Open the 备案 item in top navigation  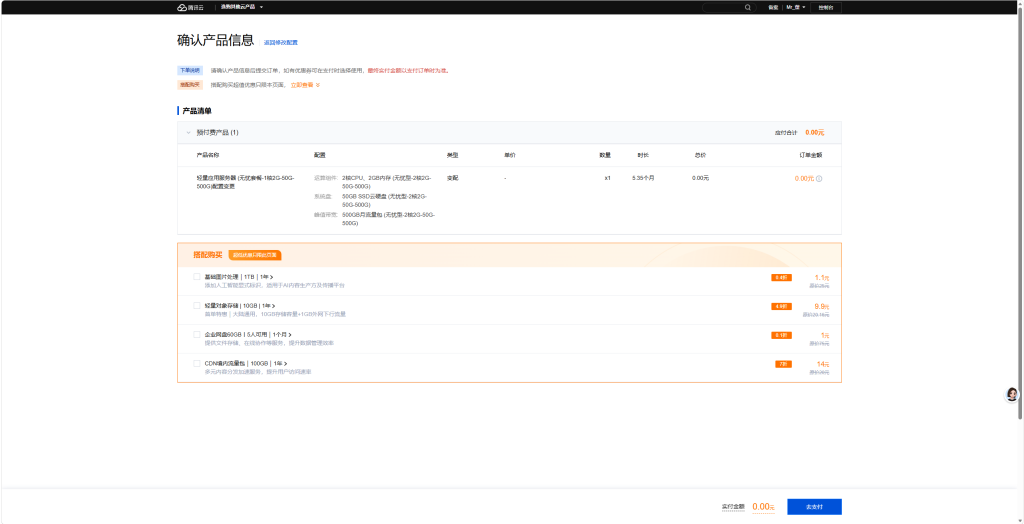(x=773, y=7)
